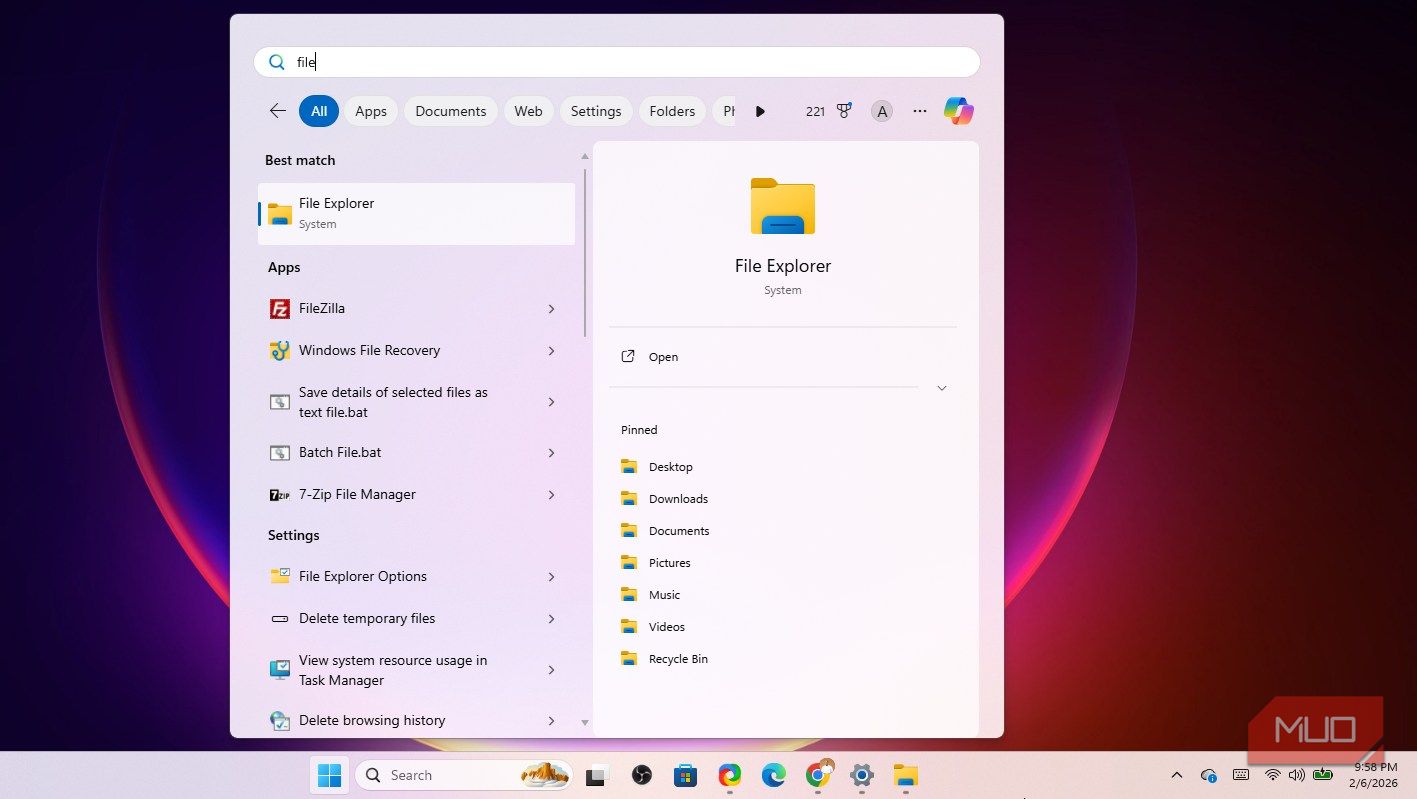Click the File Explorer Options settings icon
This screenshot has height=799, width=1417.
point(280,577)
